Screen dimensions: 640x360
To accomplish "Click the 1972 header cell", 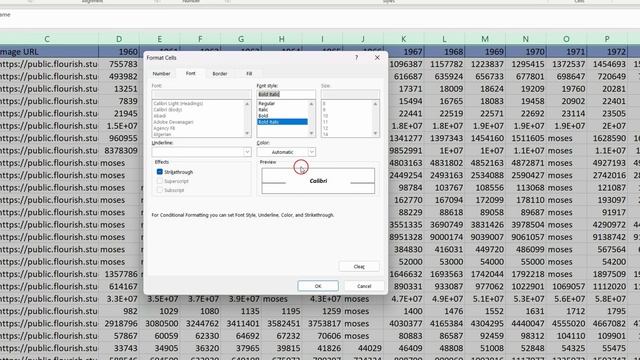I will 607,52.
